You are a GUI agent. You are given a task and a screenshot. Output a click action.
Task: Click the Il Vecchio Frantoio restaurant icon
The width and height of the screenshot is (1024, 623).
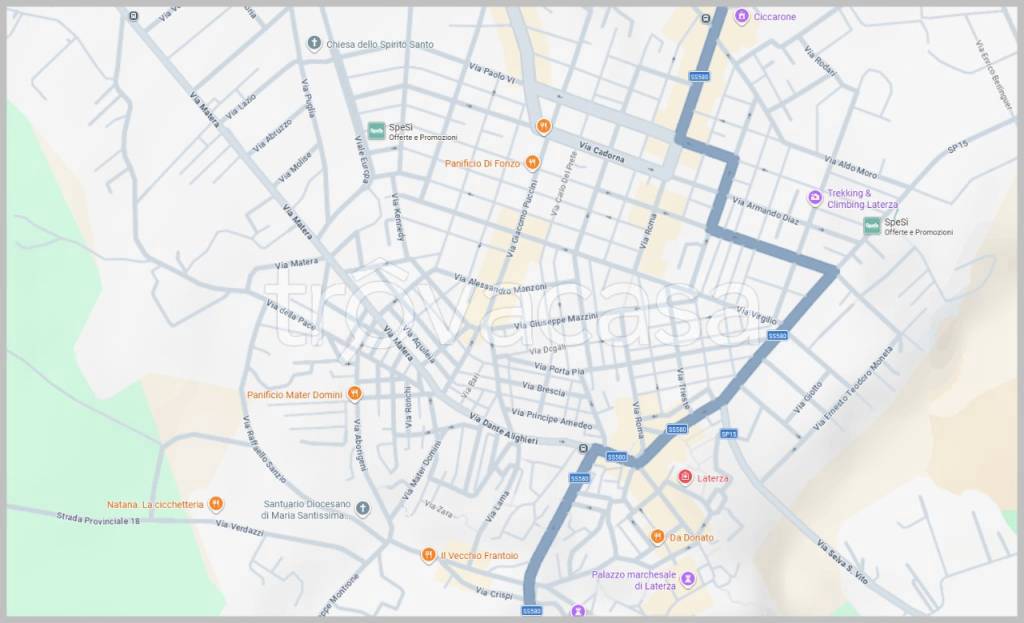(428, 555)
